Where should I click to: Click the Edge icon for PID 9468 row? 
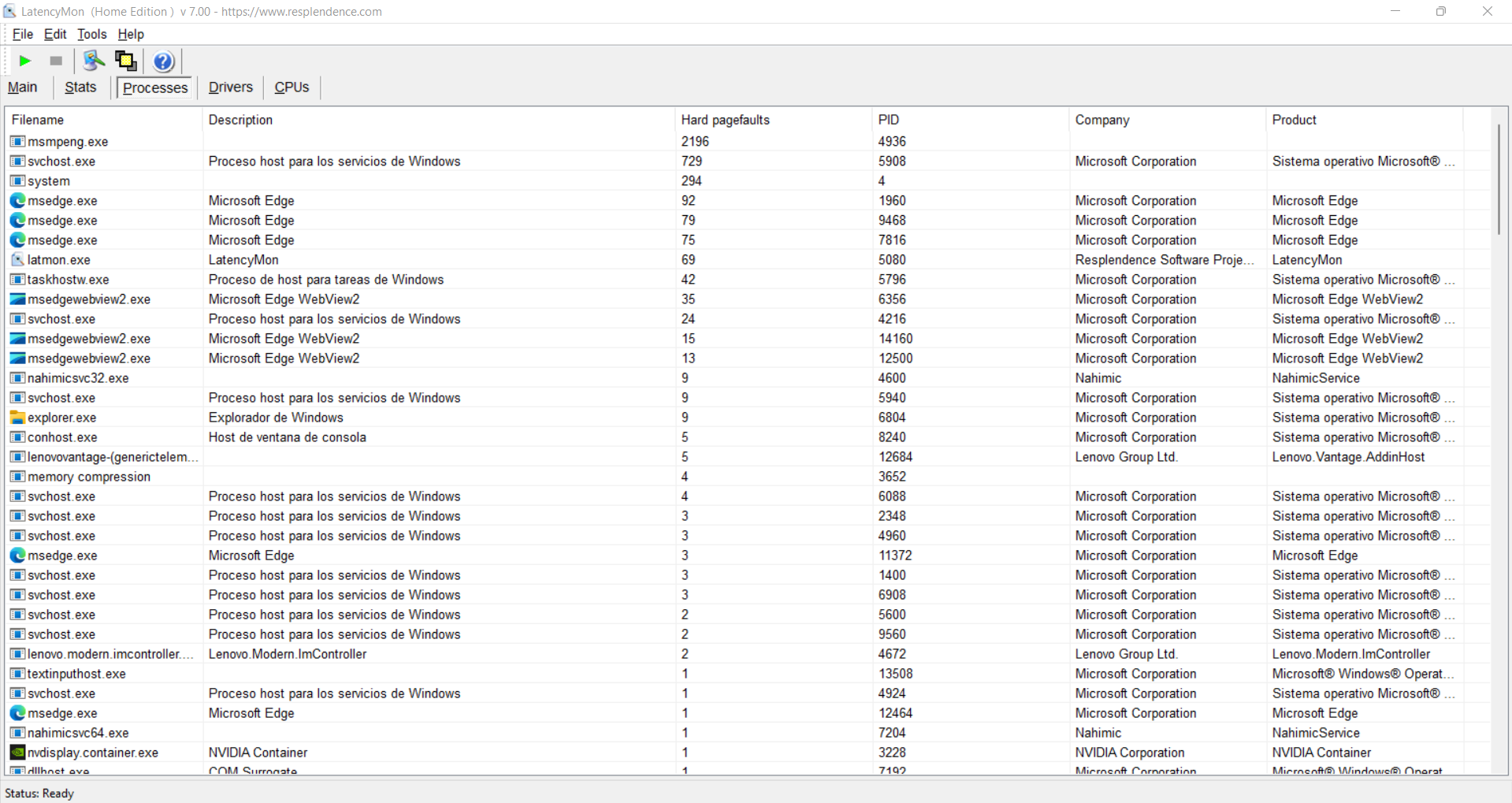click(17, 221)
